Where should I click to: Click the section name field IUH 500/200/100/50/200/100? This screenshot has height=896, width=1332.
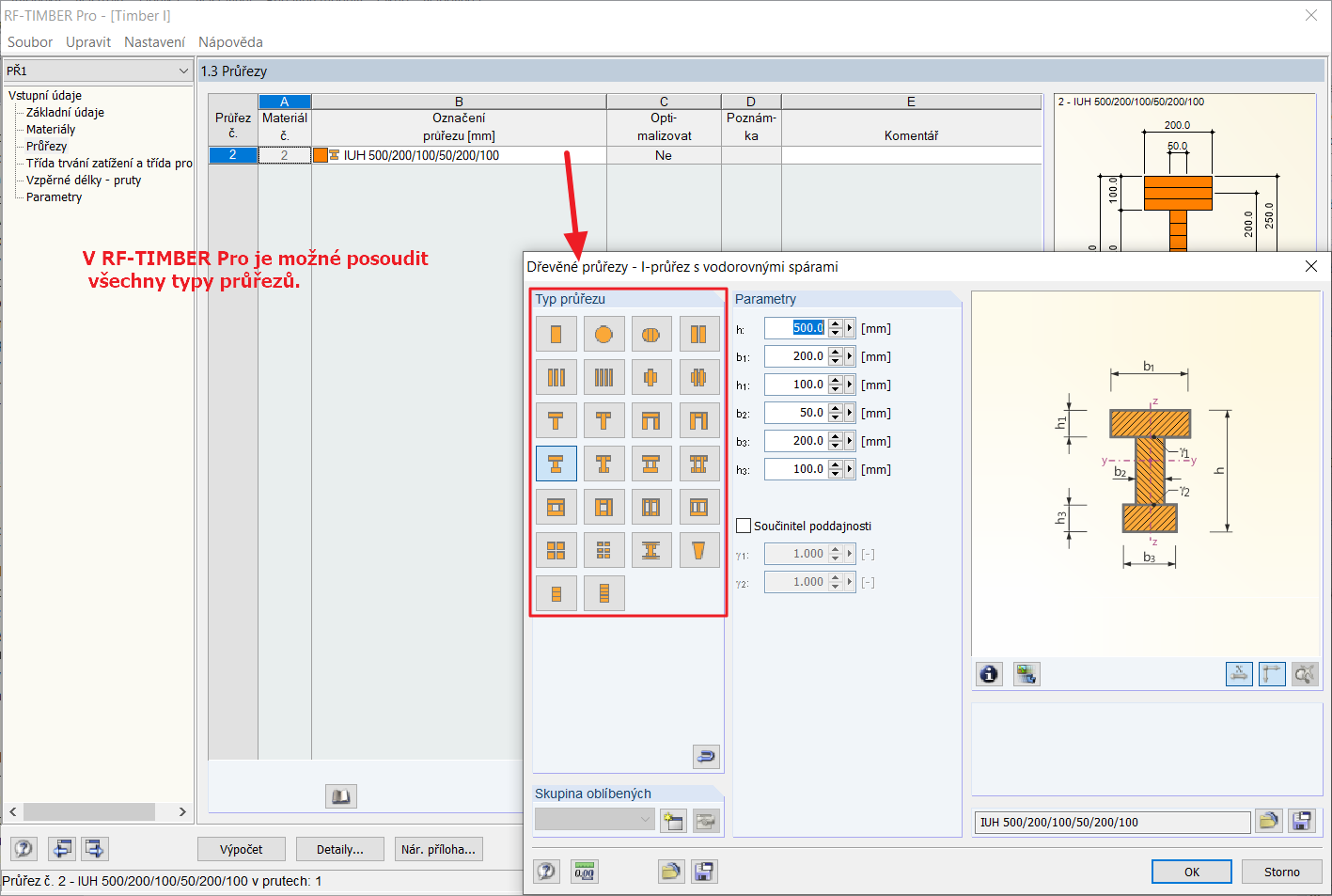(x=1112, y=822)
